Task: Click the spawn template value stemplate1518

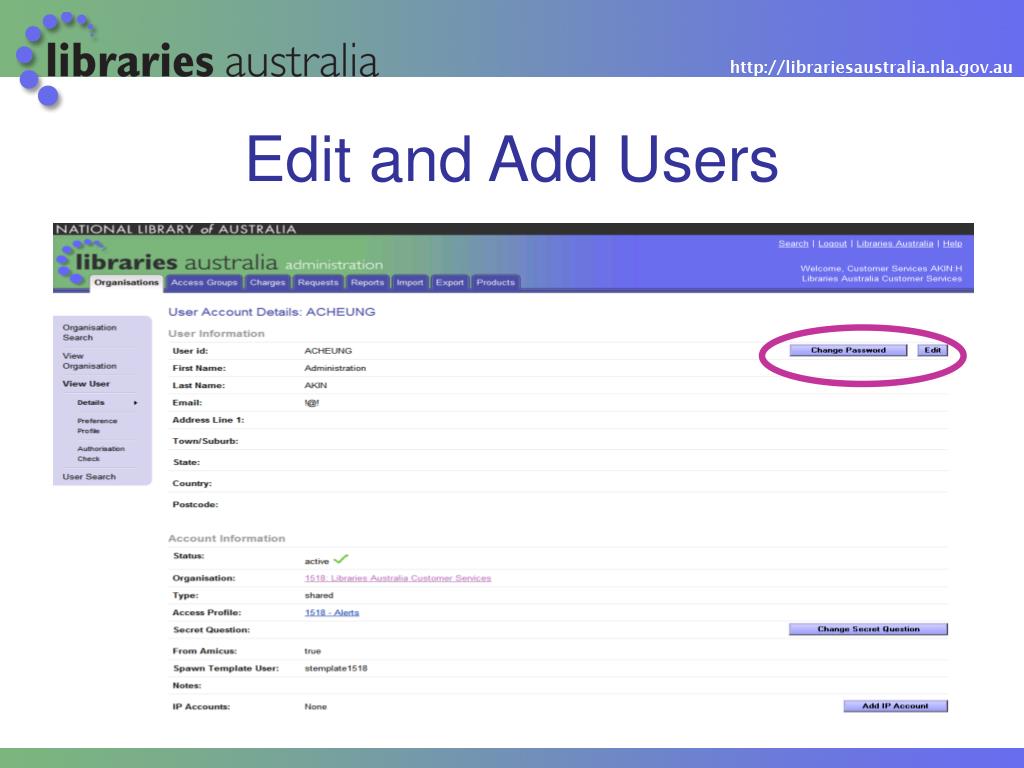Action: click(336, 669)
